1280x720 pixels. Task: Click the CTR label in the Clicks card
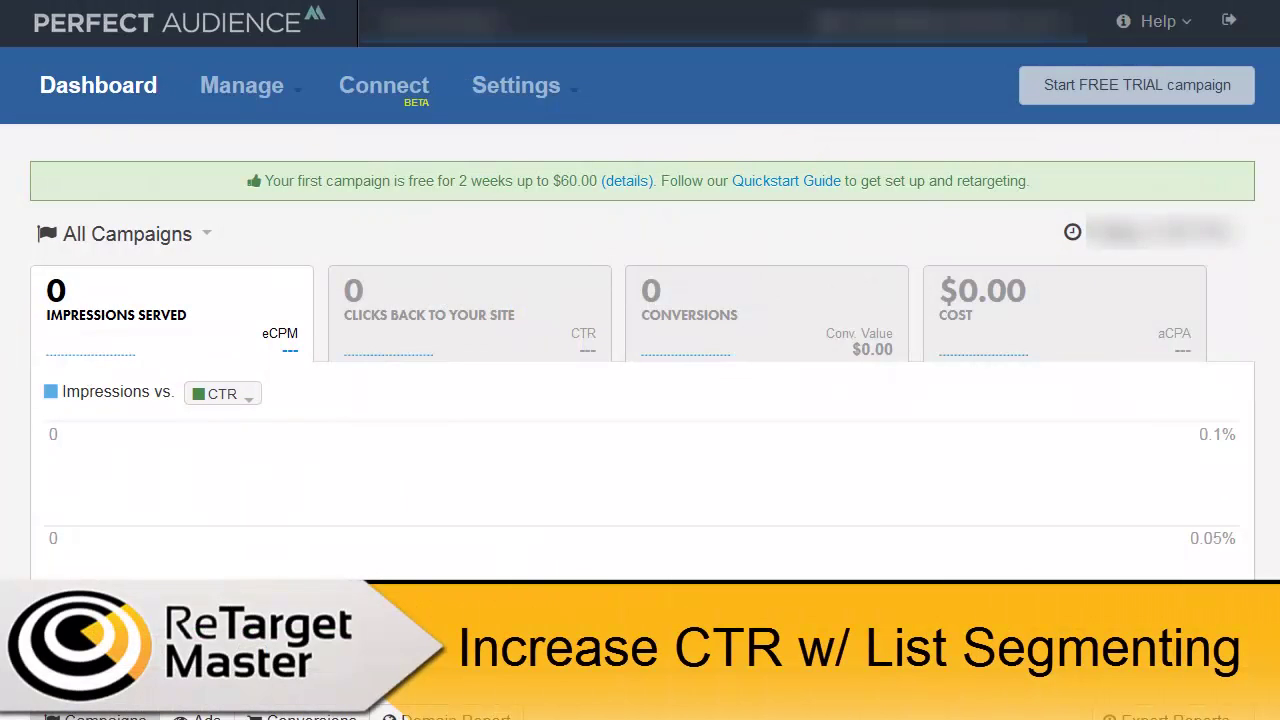click(583, 333)
